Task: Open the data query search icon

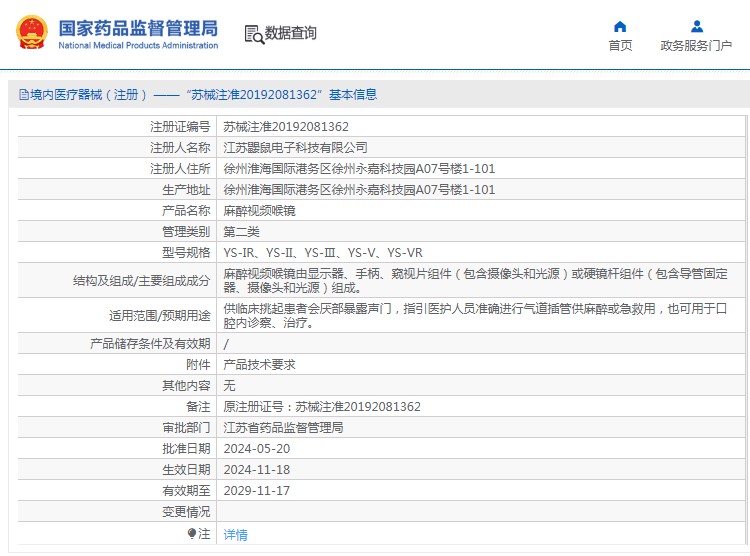Action: point(254,34)
